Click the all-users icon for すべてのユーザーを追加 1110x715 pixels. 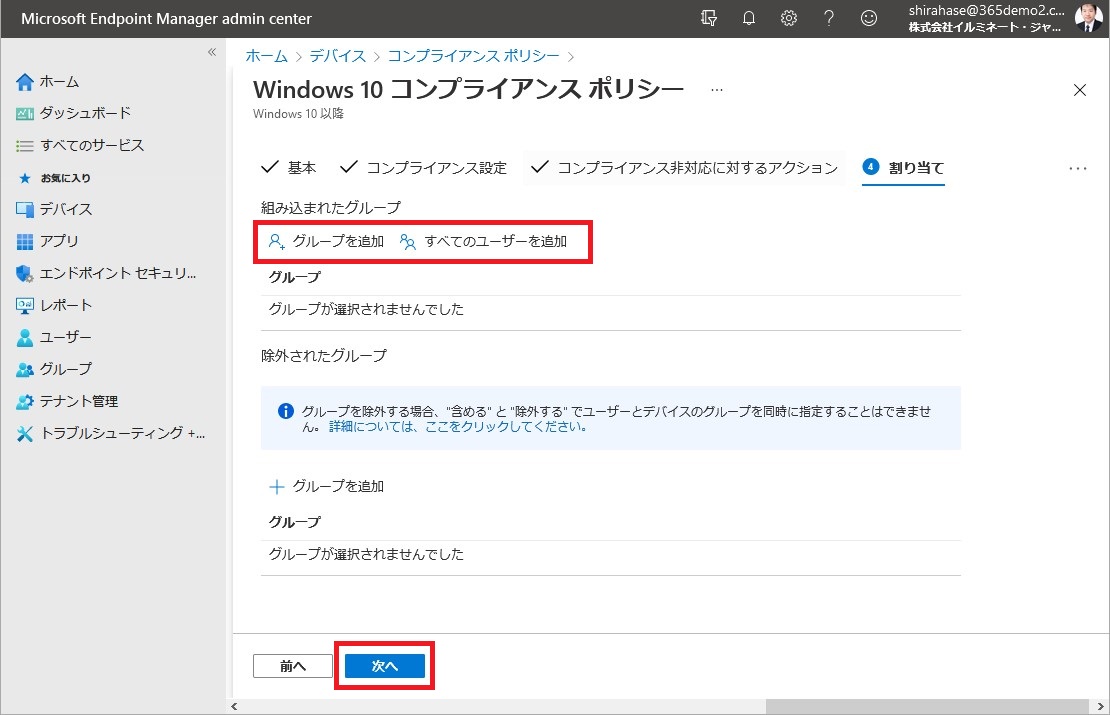(x=408, y=242)
